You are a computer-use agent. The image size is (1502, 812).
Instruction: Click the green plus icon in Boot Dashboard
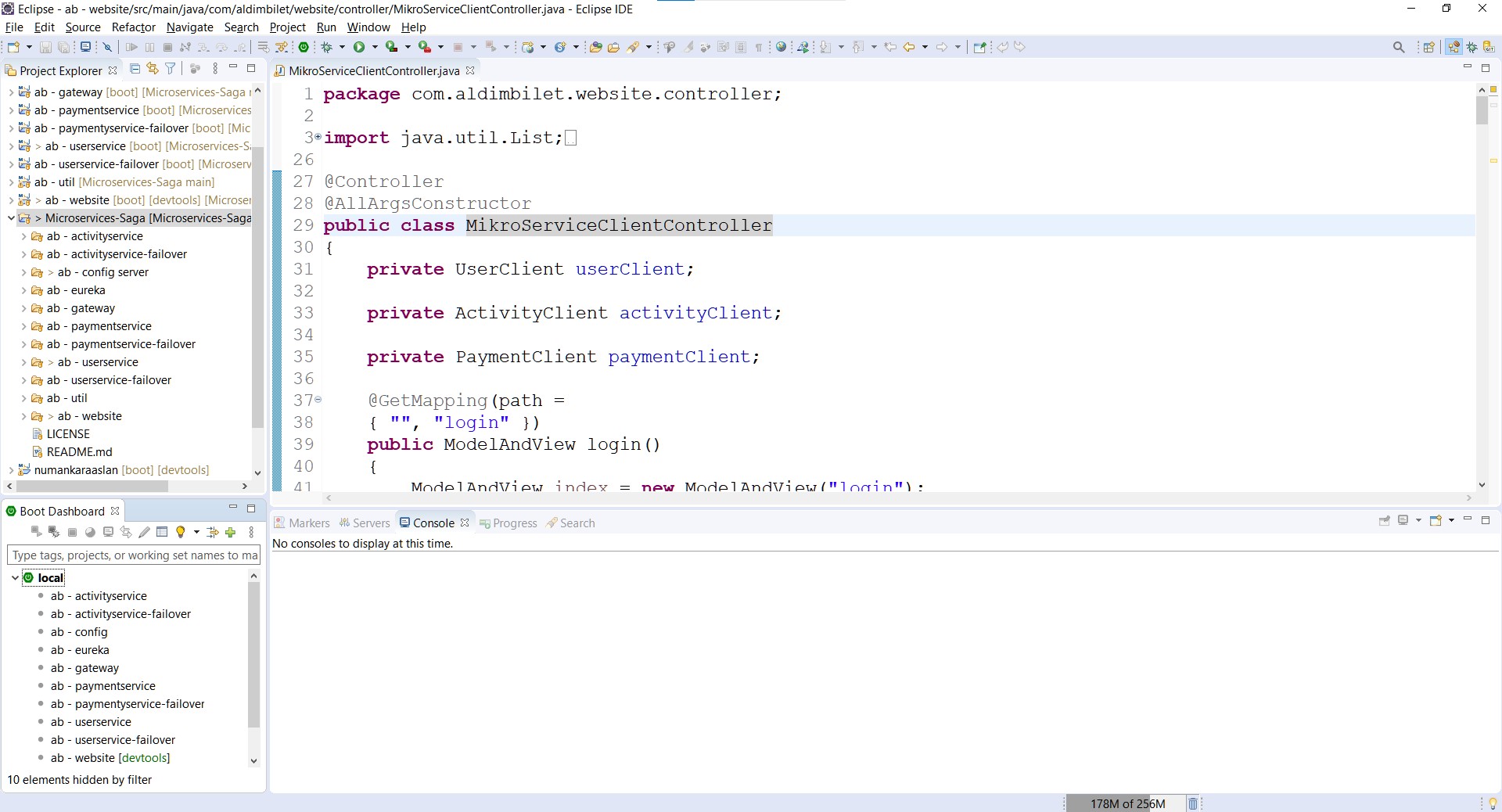click(x=231, y=532)
